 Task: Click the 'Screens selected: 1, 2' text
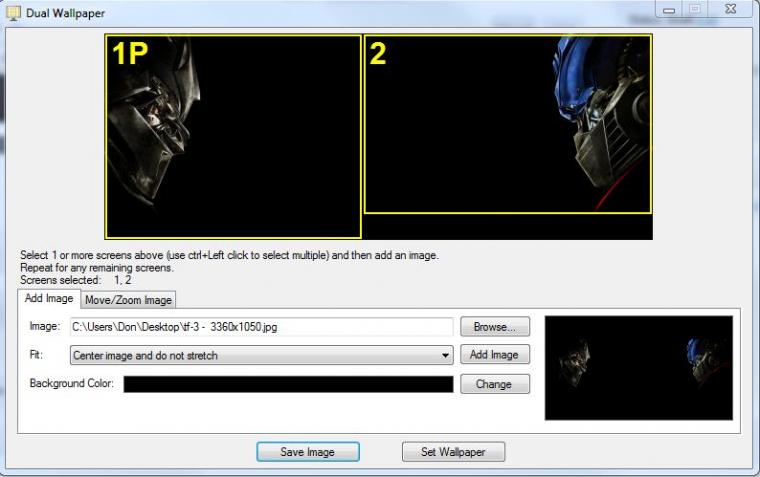click(76, 280)
